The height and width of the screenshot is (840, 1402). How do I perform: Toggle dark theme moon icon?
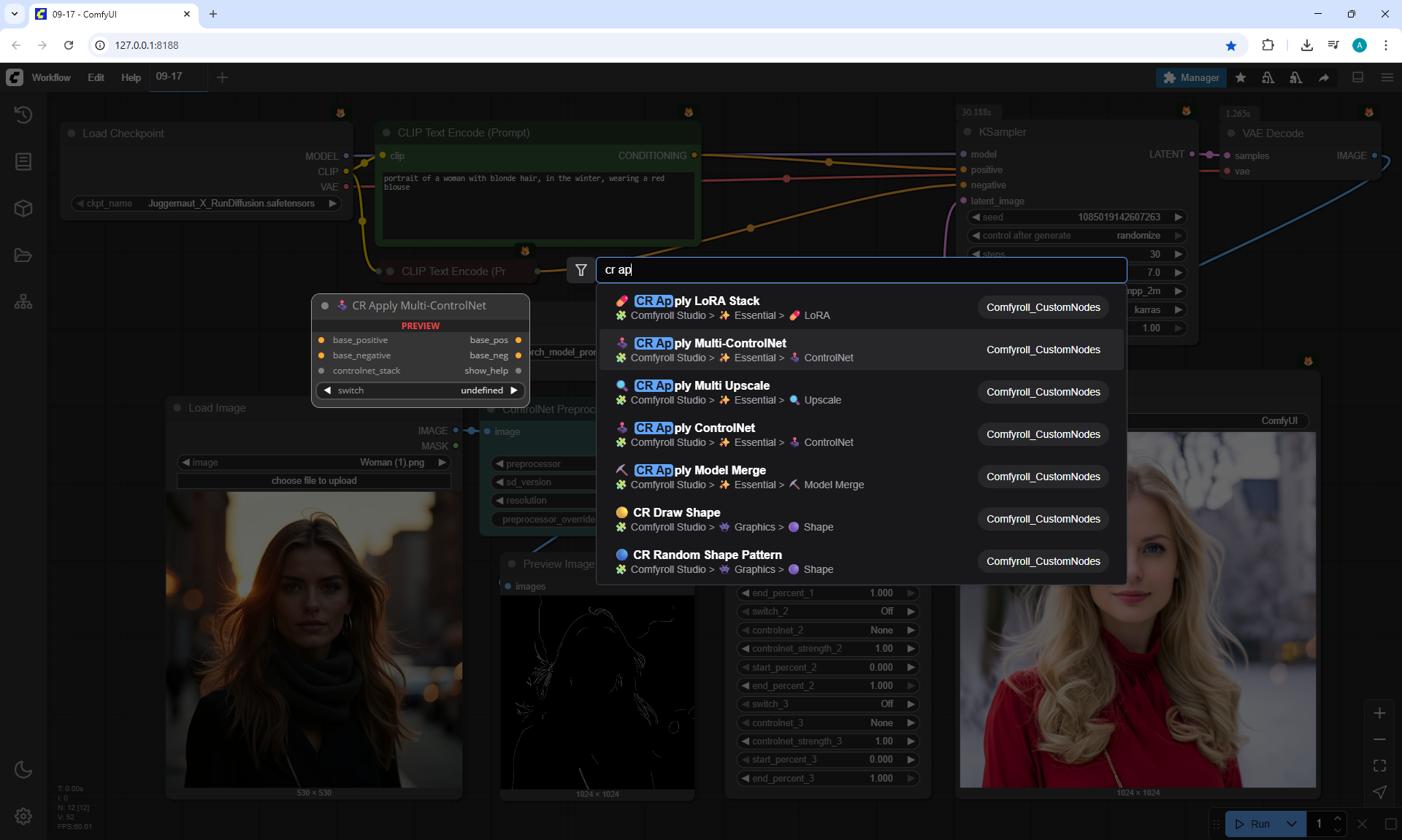[x=23, y=769]
